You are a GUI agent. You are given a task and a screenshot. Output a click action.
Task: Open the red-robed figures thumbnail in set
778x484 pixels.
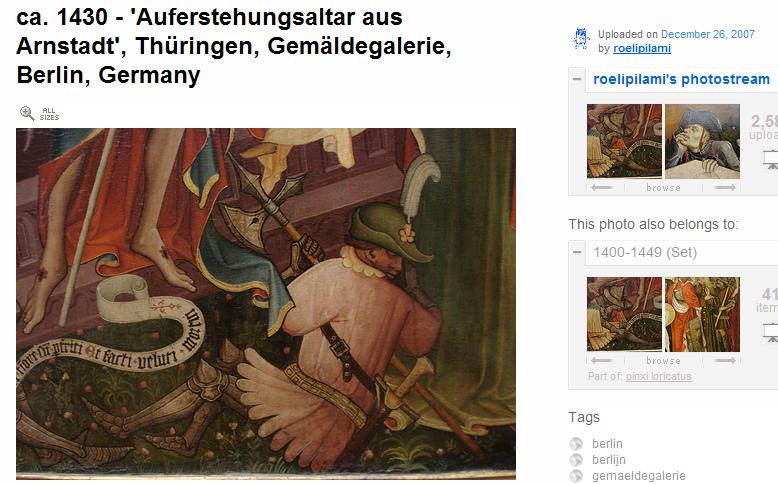point(702,314)
